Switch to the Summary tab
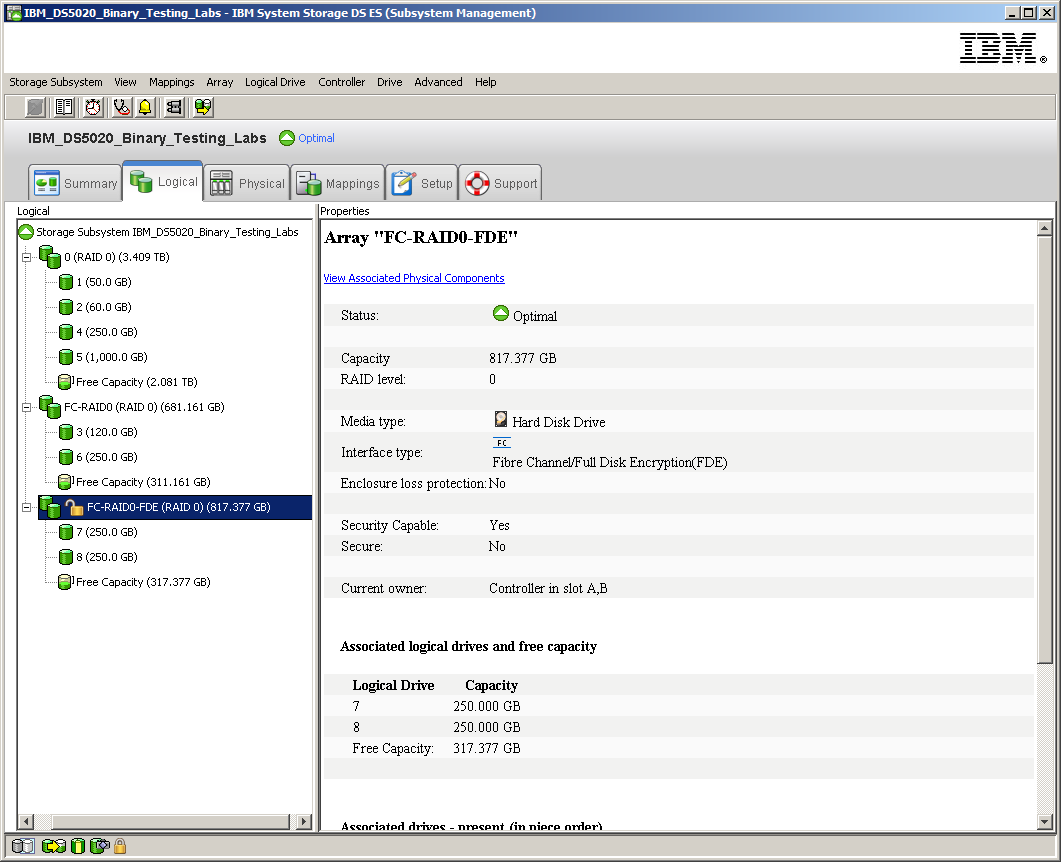 75,183
